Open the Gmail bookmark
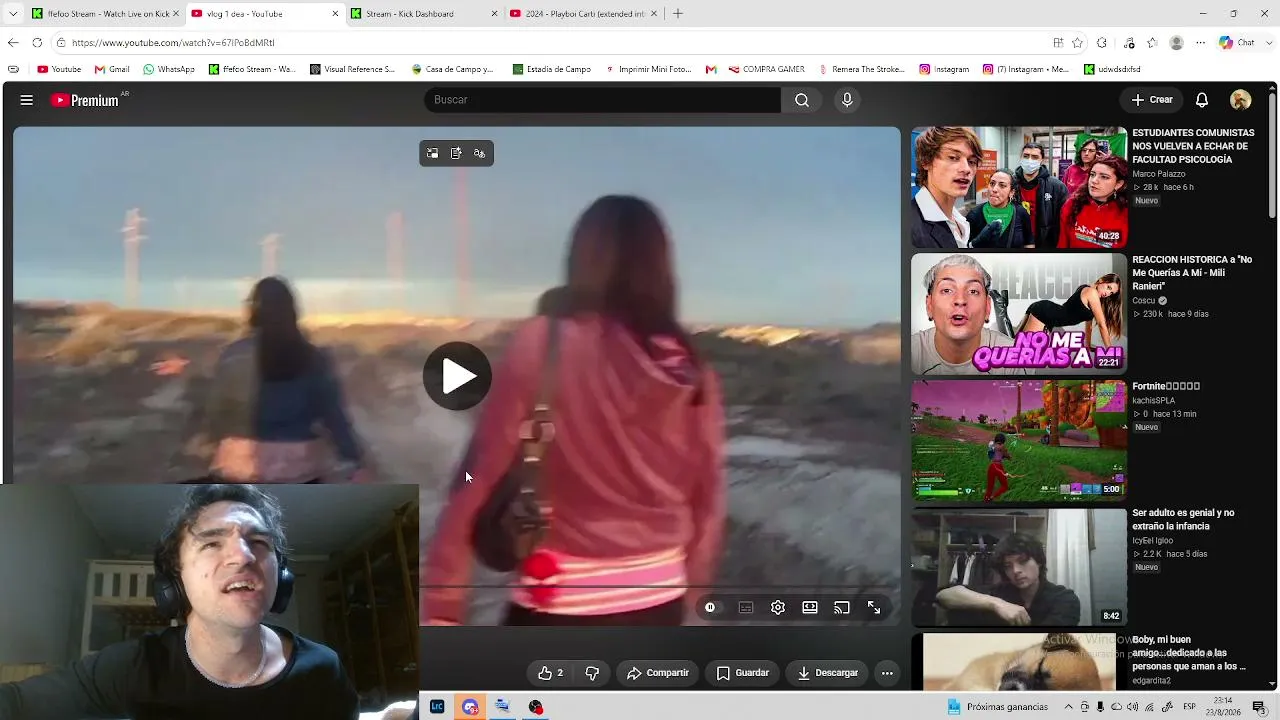The height and width of the screenshot is (720, 1280). 112,70
